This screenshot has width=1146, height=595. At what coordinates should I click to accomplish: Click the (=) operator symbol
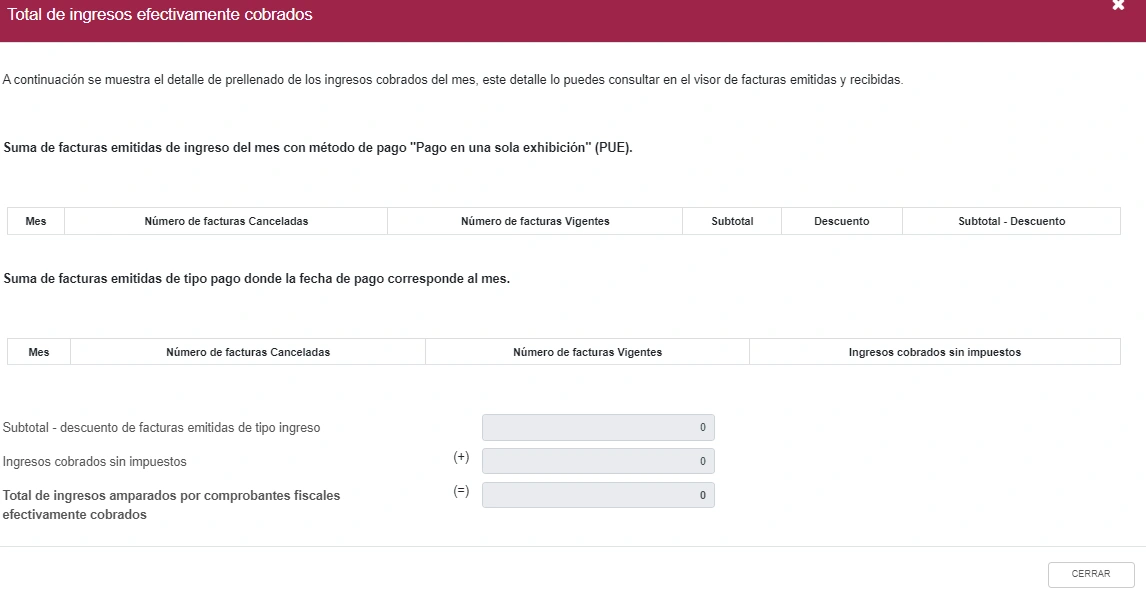461,490
